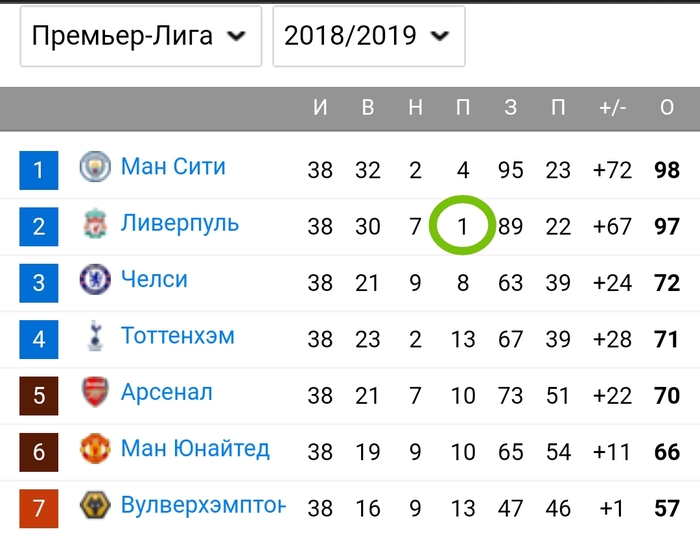Click the Liverpool club crest
Viewport: 700px width, 536px height.
tap(95, 223)
